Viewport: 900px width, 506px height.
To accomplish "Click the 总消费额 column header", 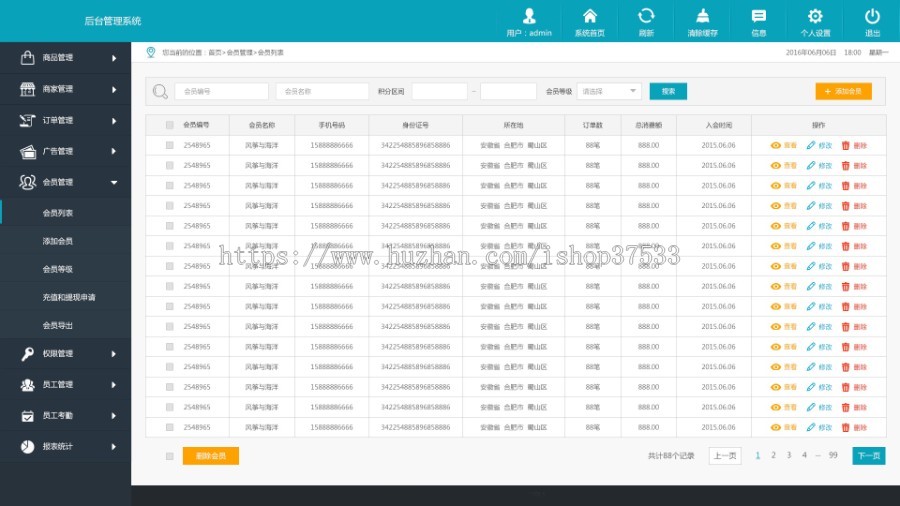I will [649, 125].
